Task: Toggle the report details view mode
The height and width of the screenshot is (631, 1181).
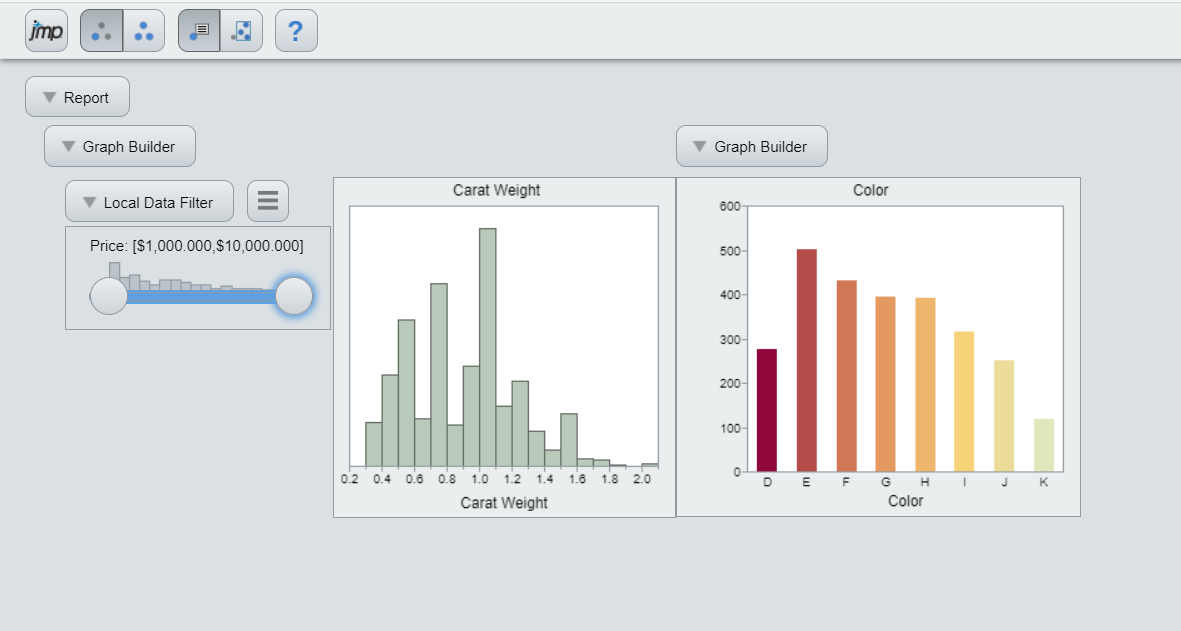Action: point(198,30)
